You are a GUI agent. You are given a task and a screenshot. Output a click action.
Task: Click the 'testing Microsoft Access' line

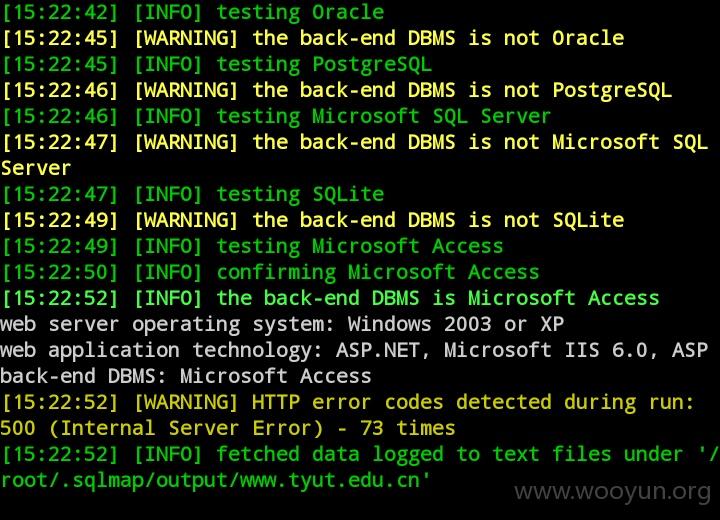253,246
